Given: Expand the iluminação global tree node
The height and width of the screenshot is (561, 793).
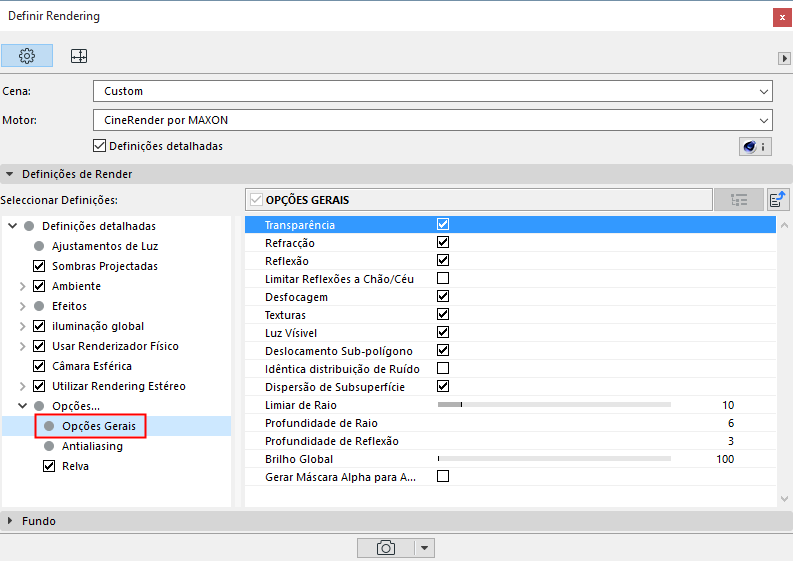Looking at the screenshot, I should click(x=22, y=326).
